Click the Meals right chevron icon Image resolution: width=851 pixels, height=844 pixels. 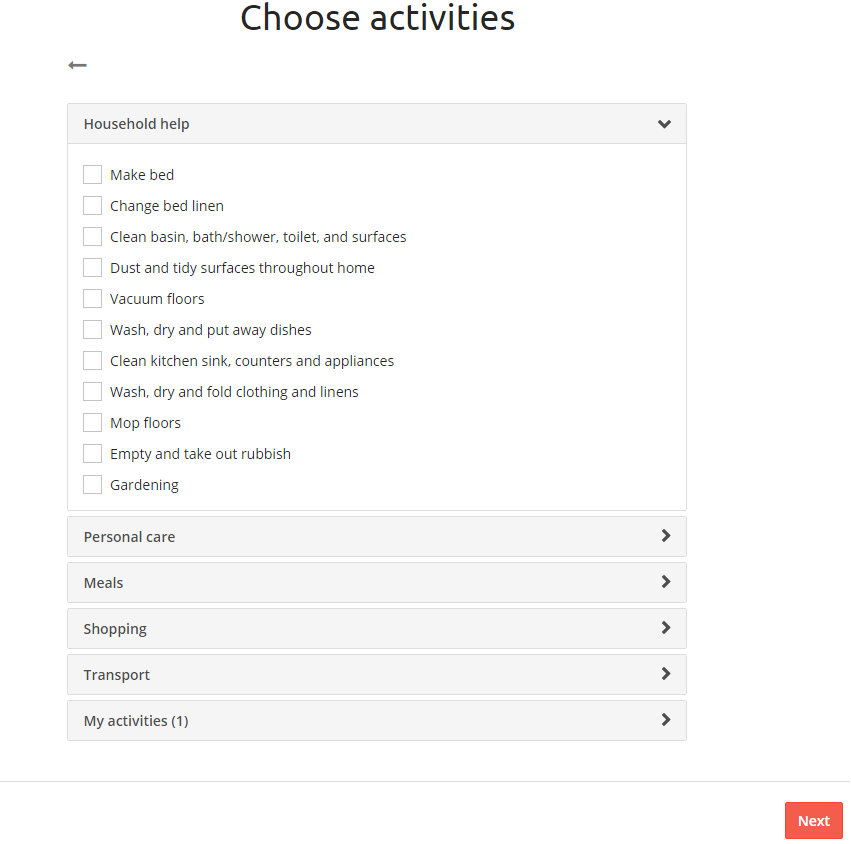click(666, 582)
